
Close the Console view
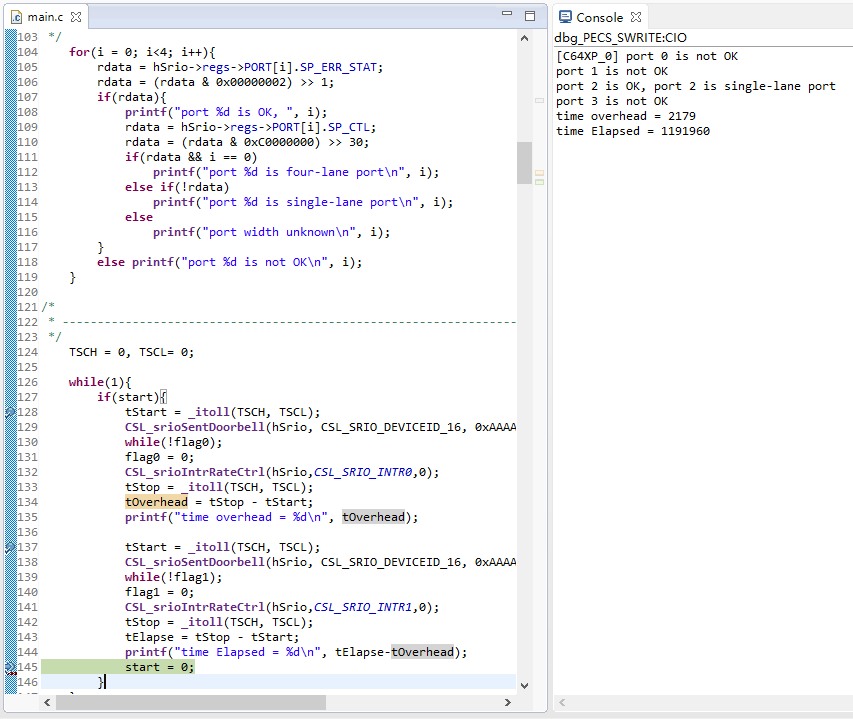pos(636,17)
